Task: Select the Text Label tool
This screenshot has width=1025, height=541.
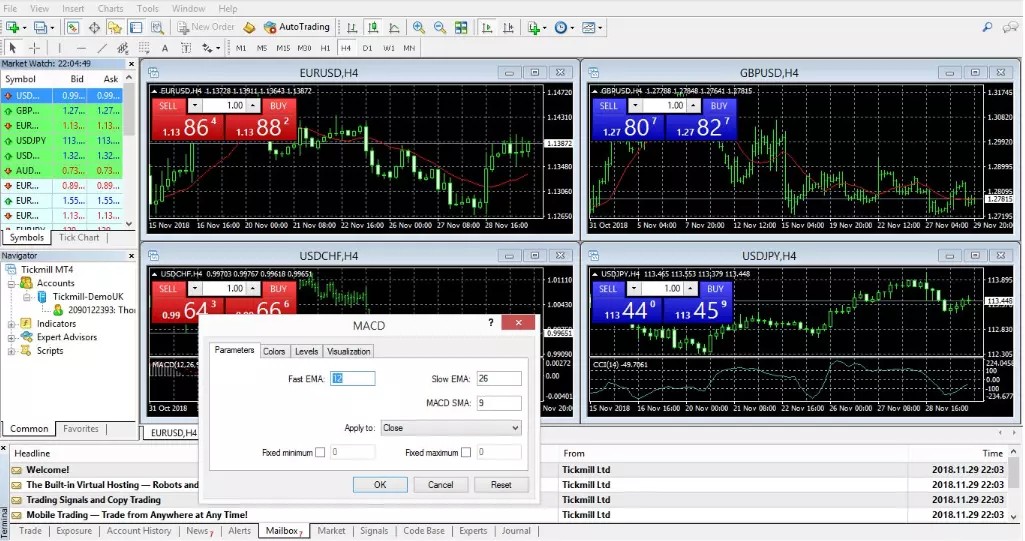Action: [186, 48]
